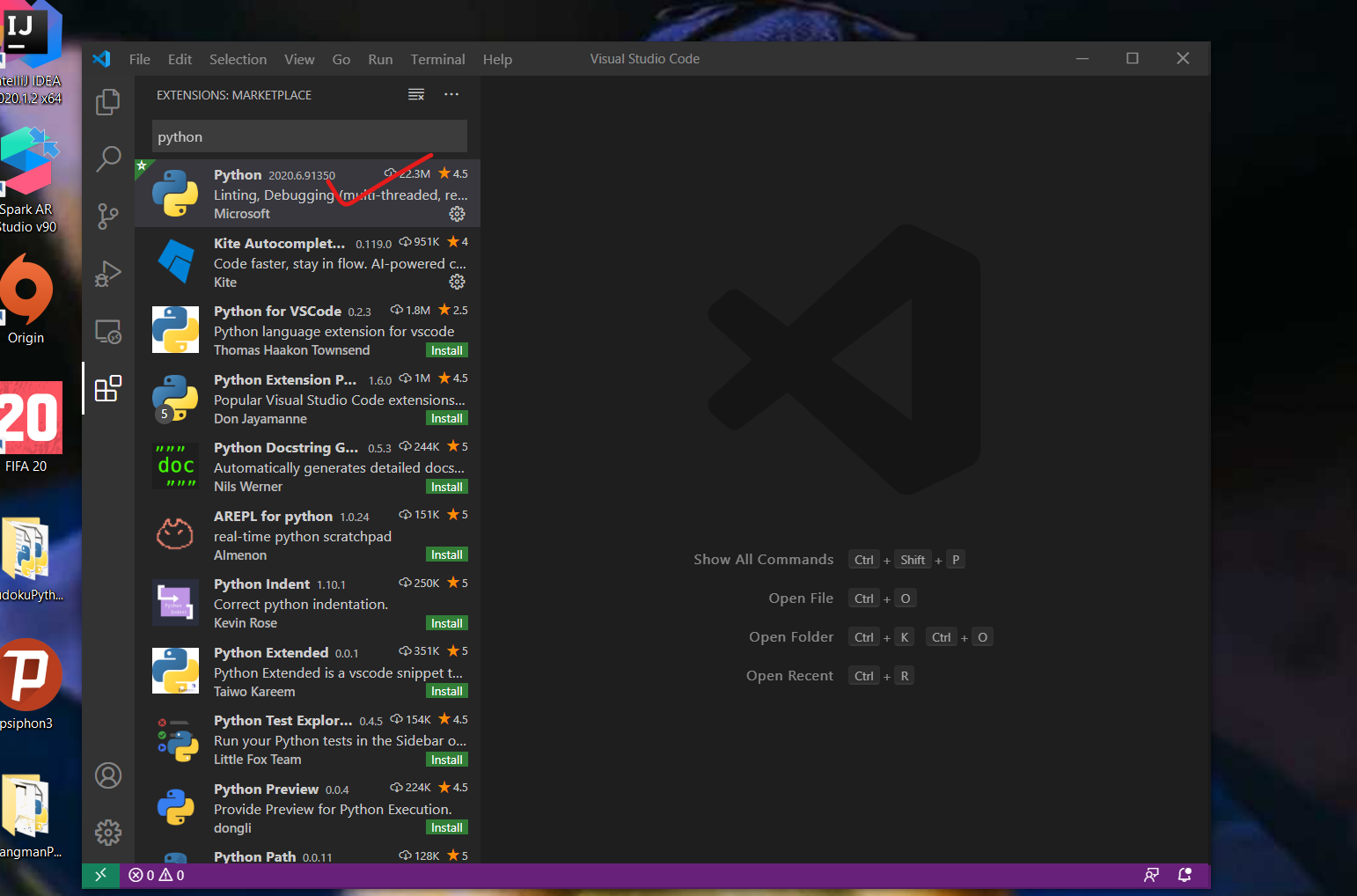Open Problems panel from errors warnings indicator

point(157,875)
